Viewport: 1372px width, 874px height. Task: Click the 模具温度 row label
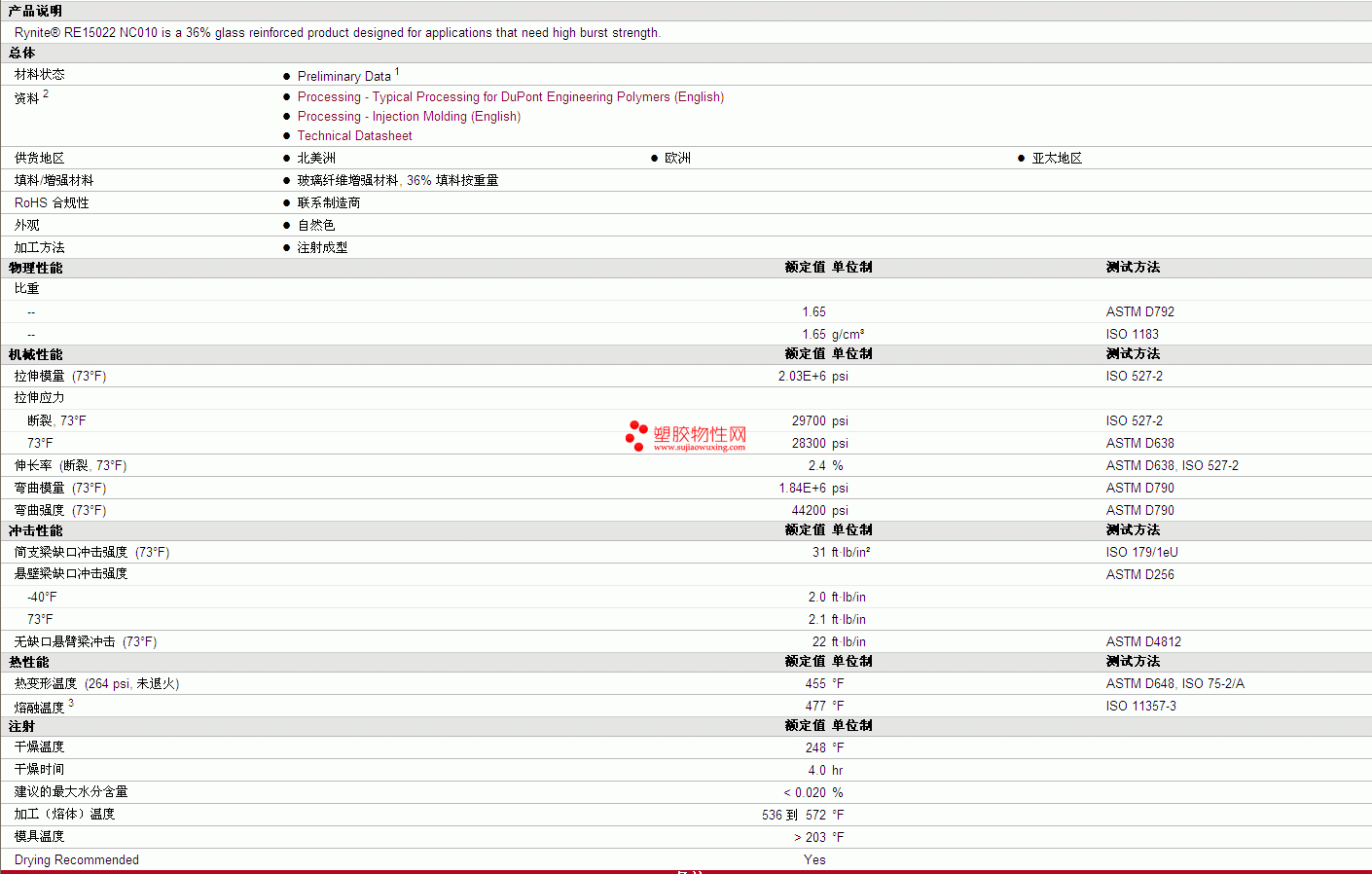click(40, 837)
